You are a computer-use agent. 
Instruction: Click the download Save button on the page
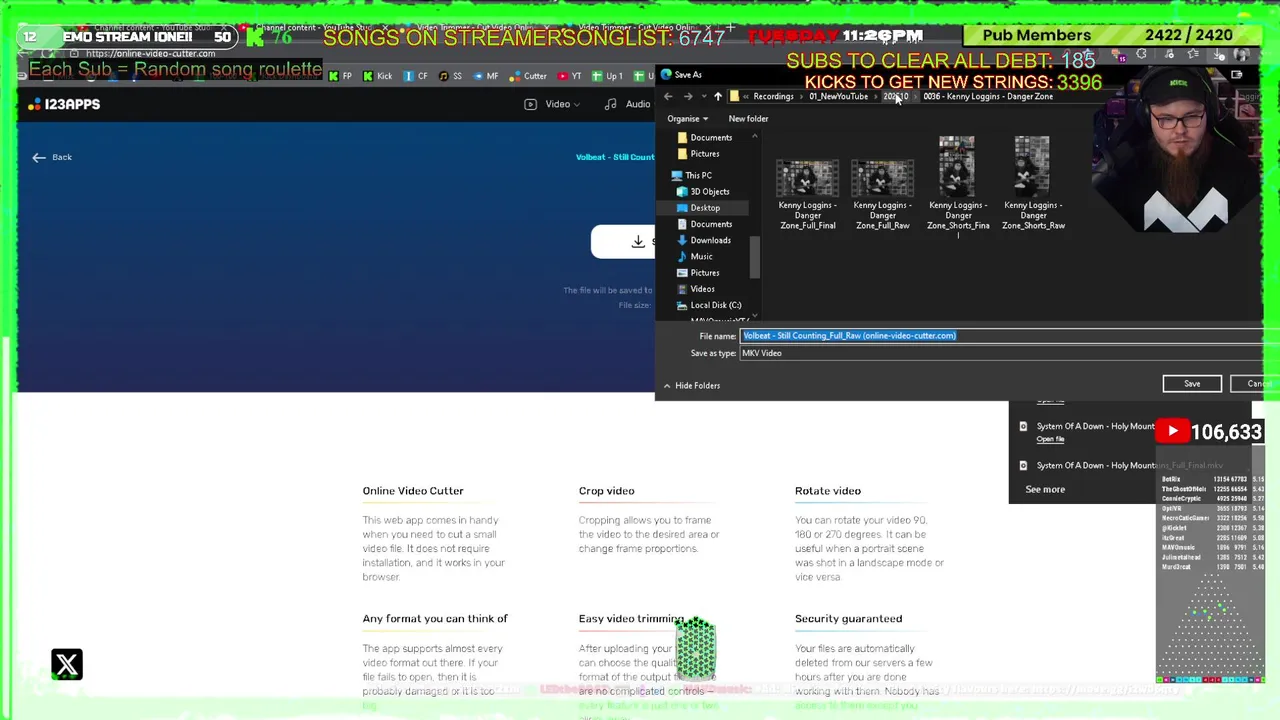tap(623, 242)
